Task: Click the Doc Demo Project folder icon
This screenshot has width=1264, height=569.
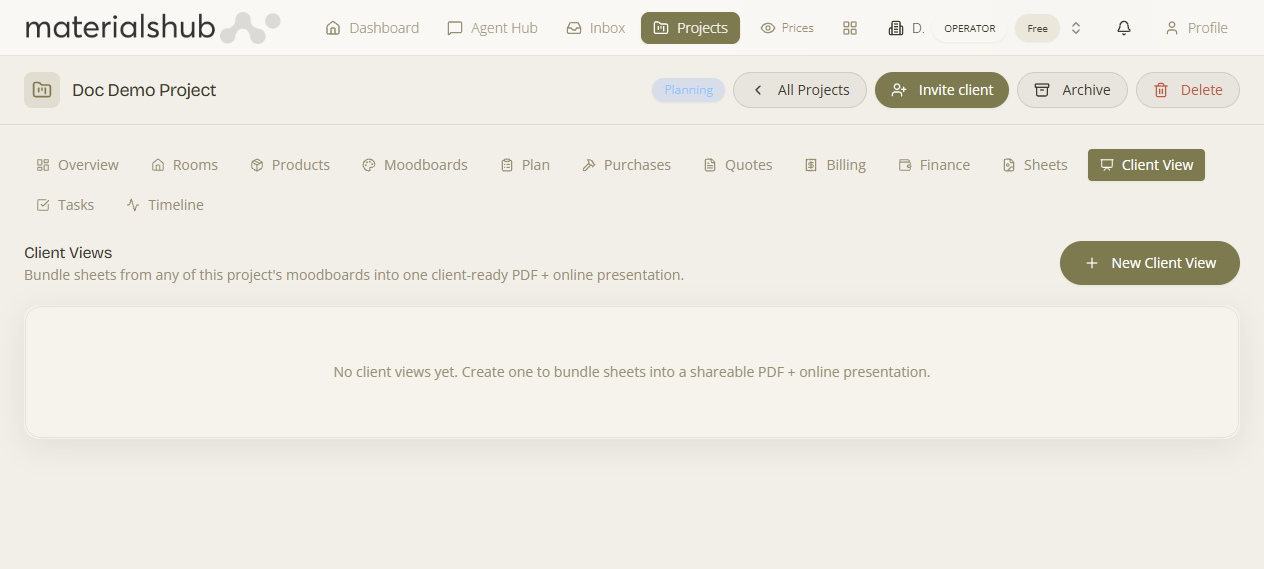Action: [x=42, y=90]
